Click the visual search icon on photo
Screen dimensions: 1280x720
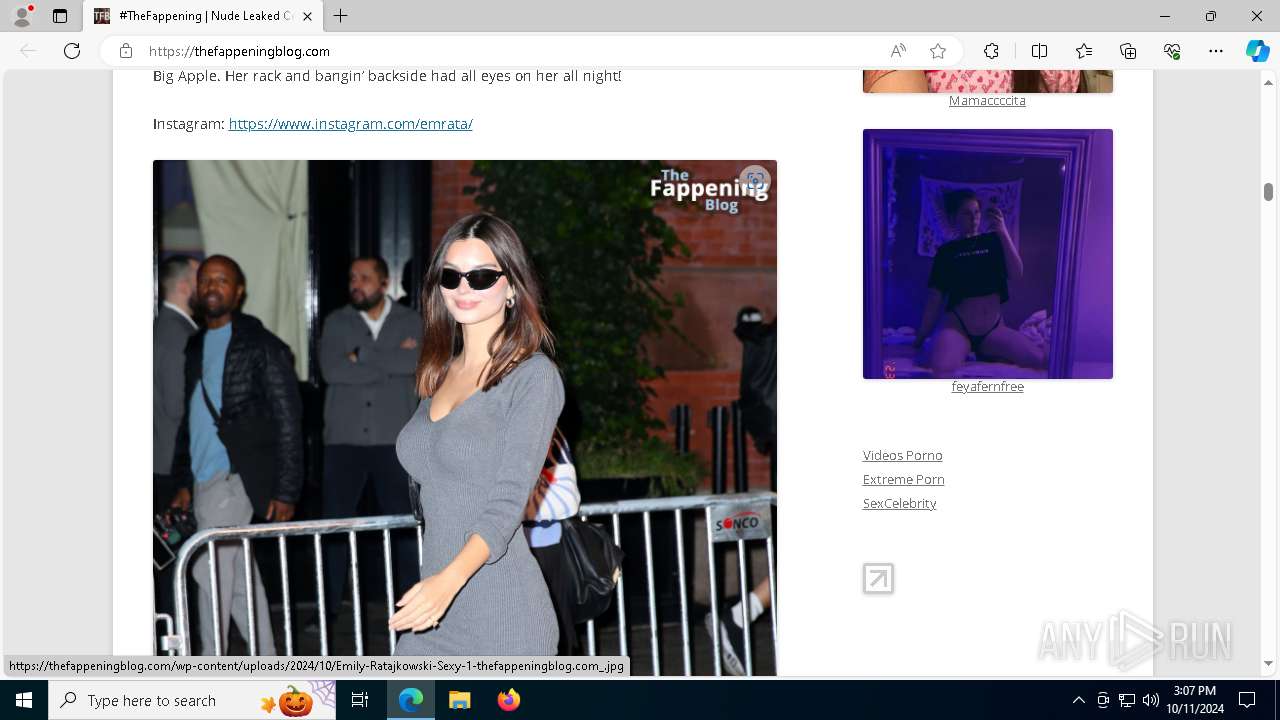(755, 181)
